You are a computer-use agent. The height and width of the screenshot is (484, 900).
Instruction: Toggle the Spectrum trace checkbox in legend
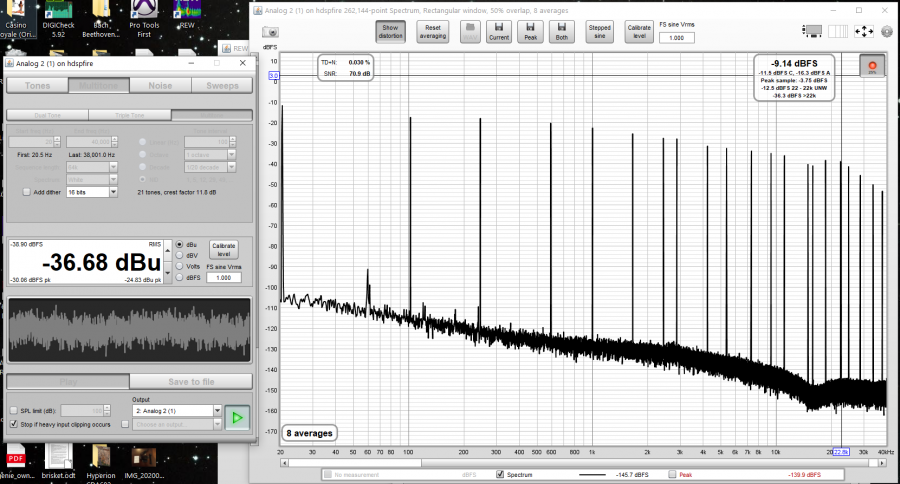500,474
